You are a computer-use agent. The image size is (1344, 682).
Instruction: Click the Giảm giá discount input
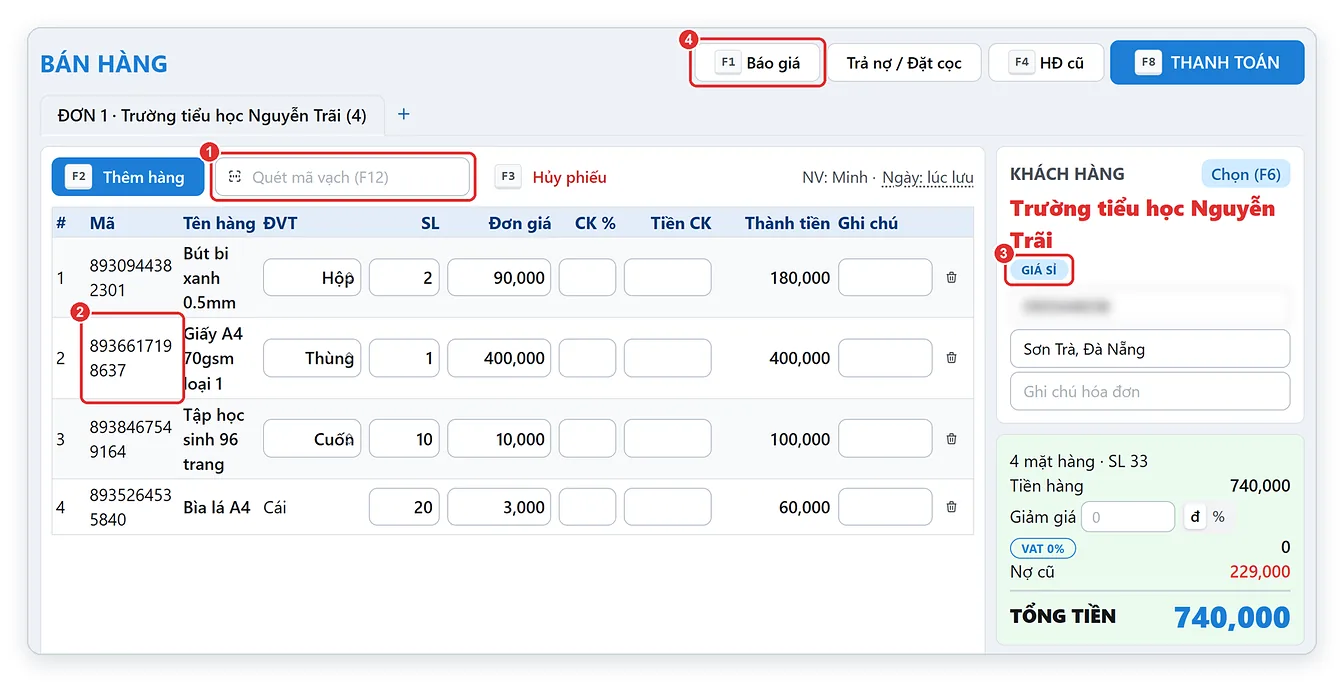click(x=1127, y=517)
